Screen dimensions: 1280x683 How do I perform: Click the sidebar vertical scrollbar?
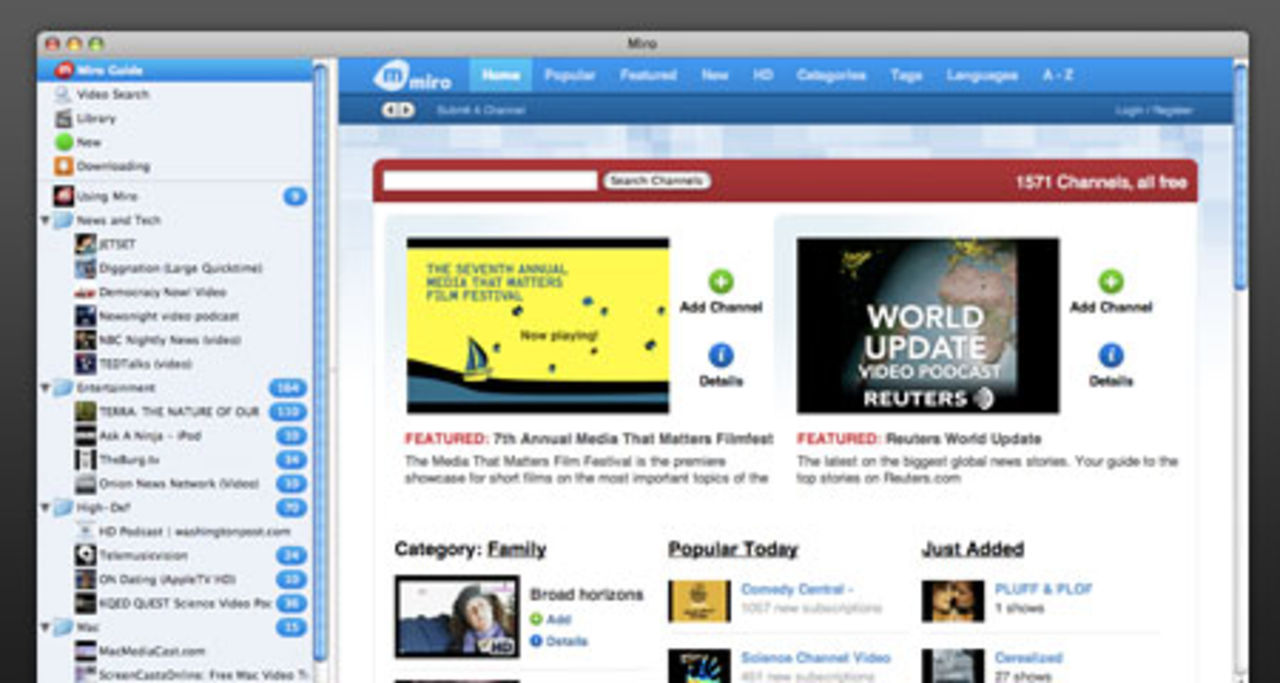point(320,360)
